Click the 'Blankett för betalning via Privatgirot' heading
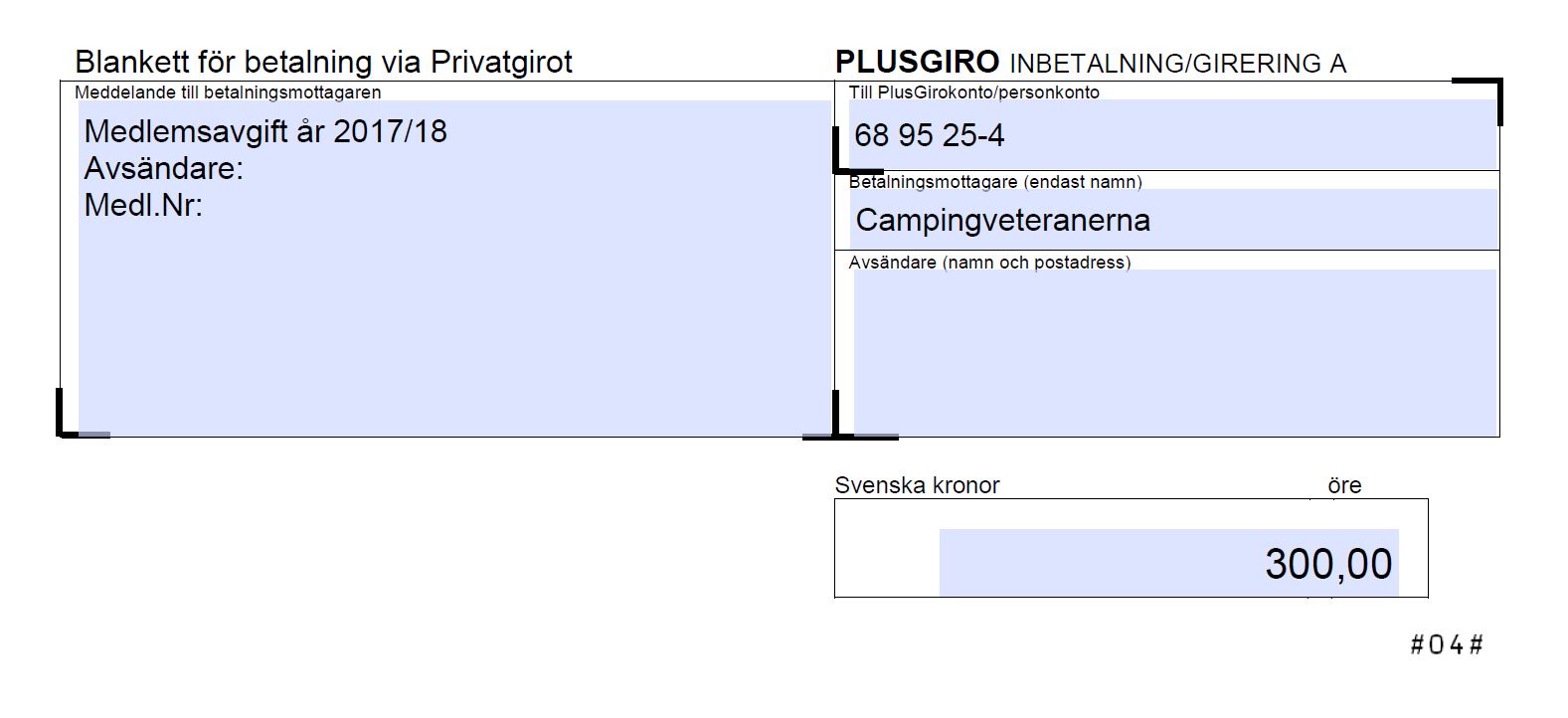This screenshot has width=1568, height=718. point(324,62)
